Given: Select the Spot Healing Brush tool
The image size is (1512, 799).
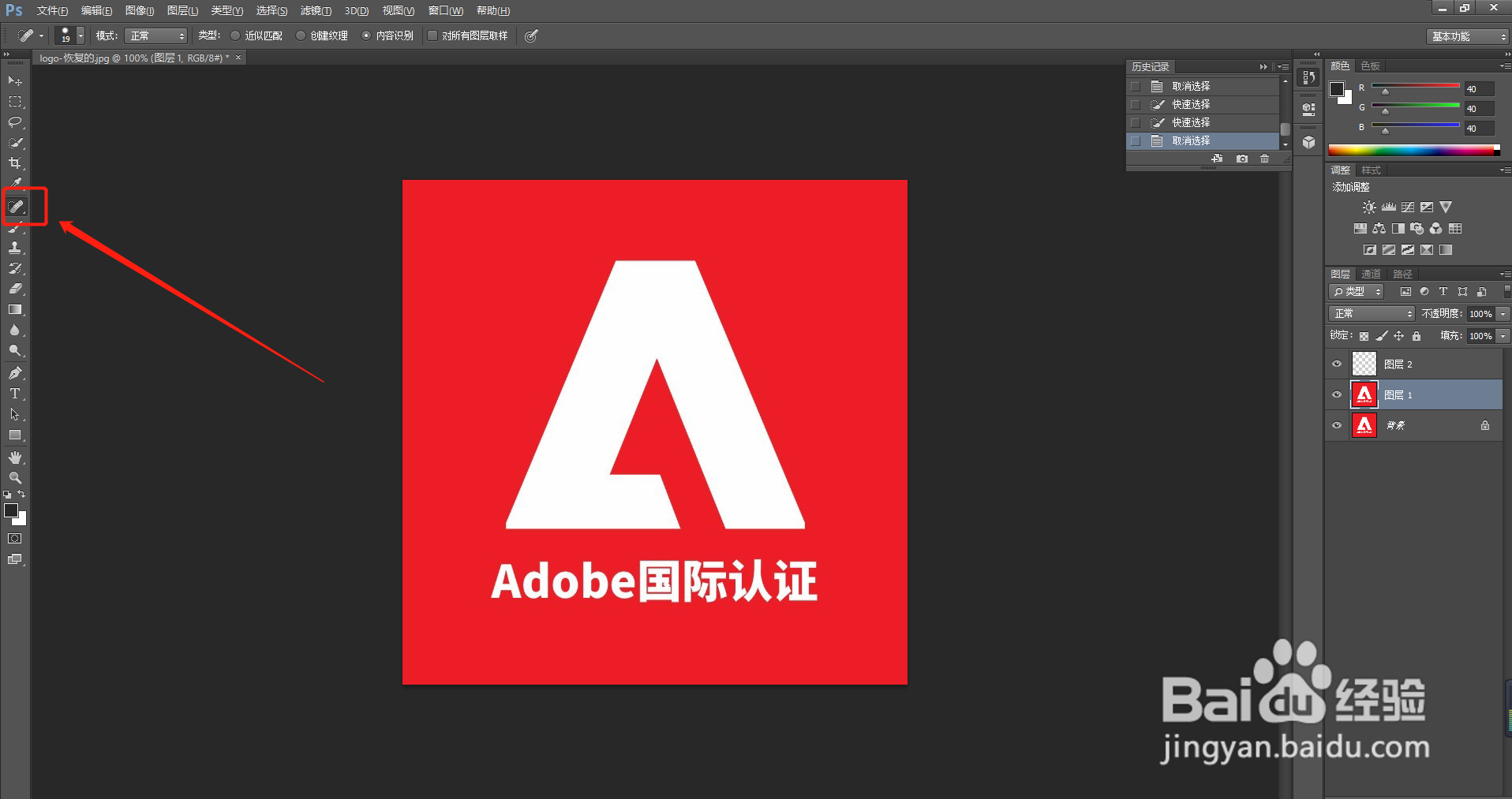Looking at the screenshot, I should [16, 207].
